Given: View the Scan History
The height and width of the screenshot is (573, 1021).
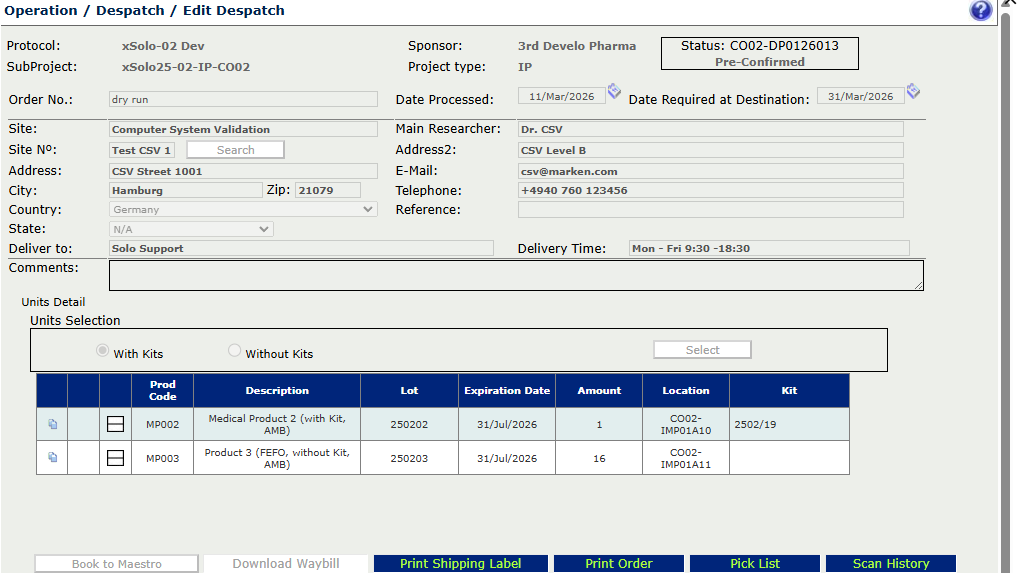Looking at the screenshot, I should (890, 564).
